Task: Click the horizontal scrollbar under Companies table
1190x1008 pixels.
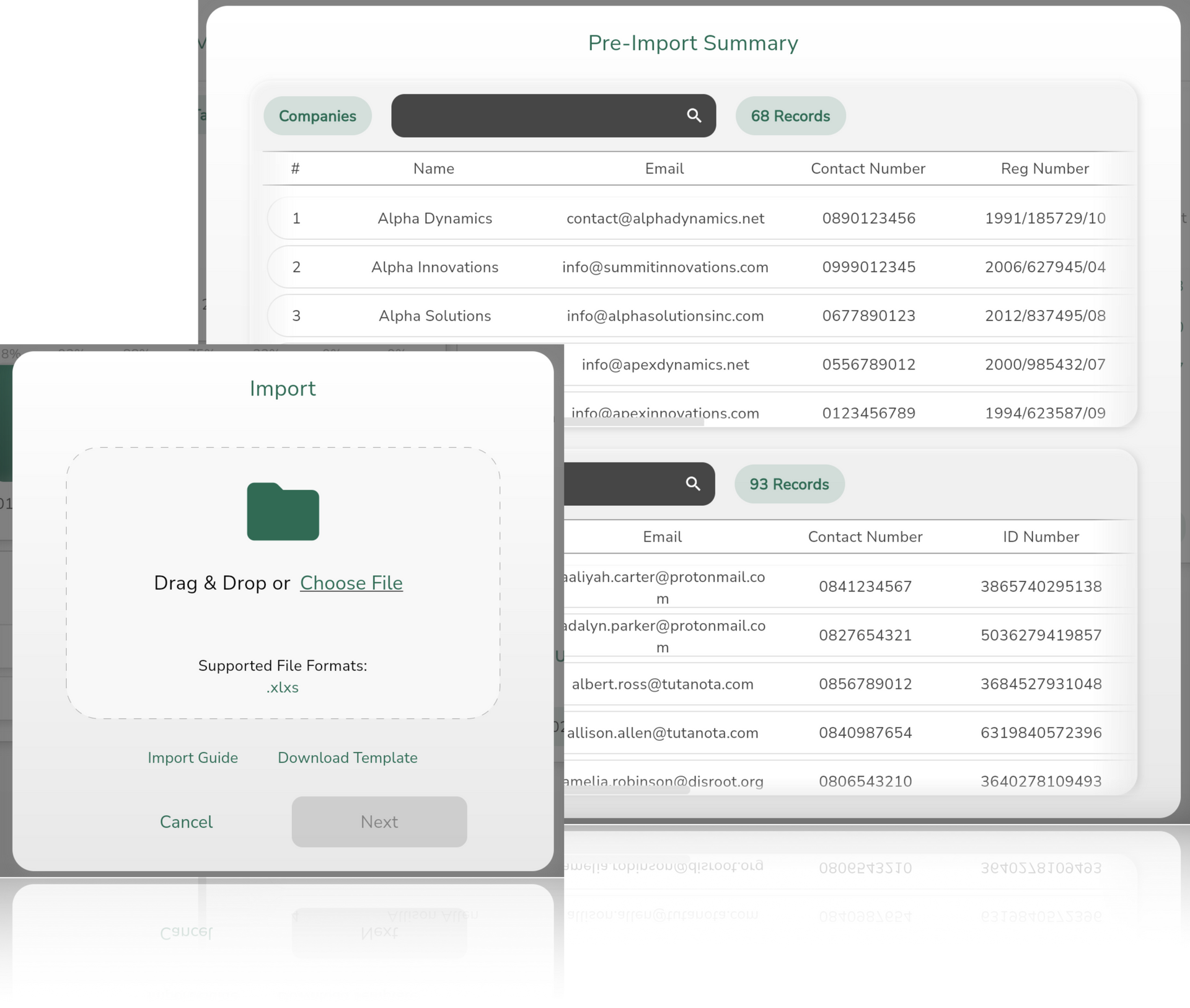Action: click(633, 422)
